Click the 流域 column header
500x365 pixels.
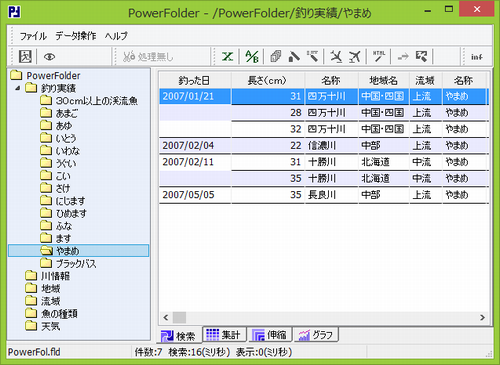click(426, 80)
